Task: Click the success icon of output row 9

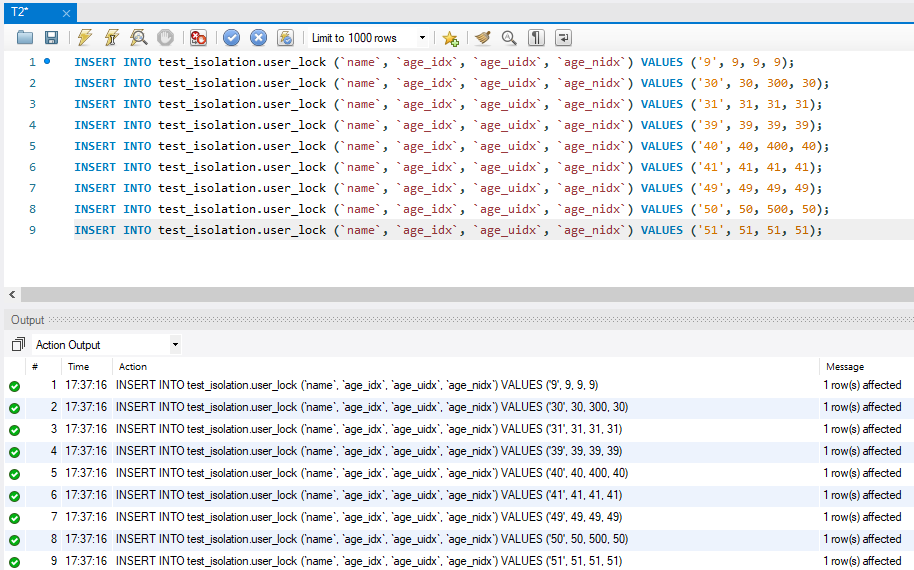Action: pyautogui.click(x=15, y=562)
